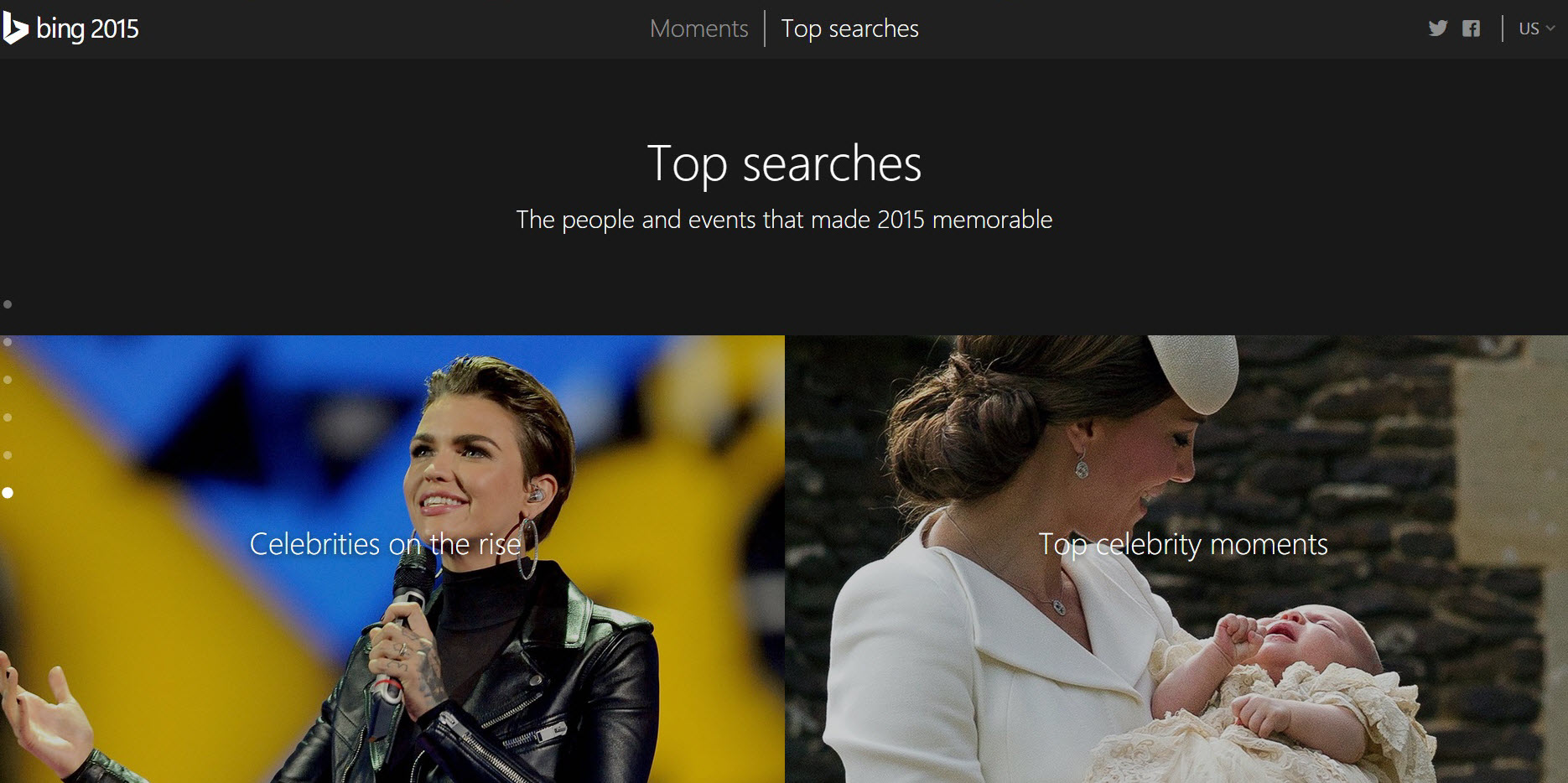
Task: Click the highlighted sixth section dot
Action: coord(8,493)
